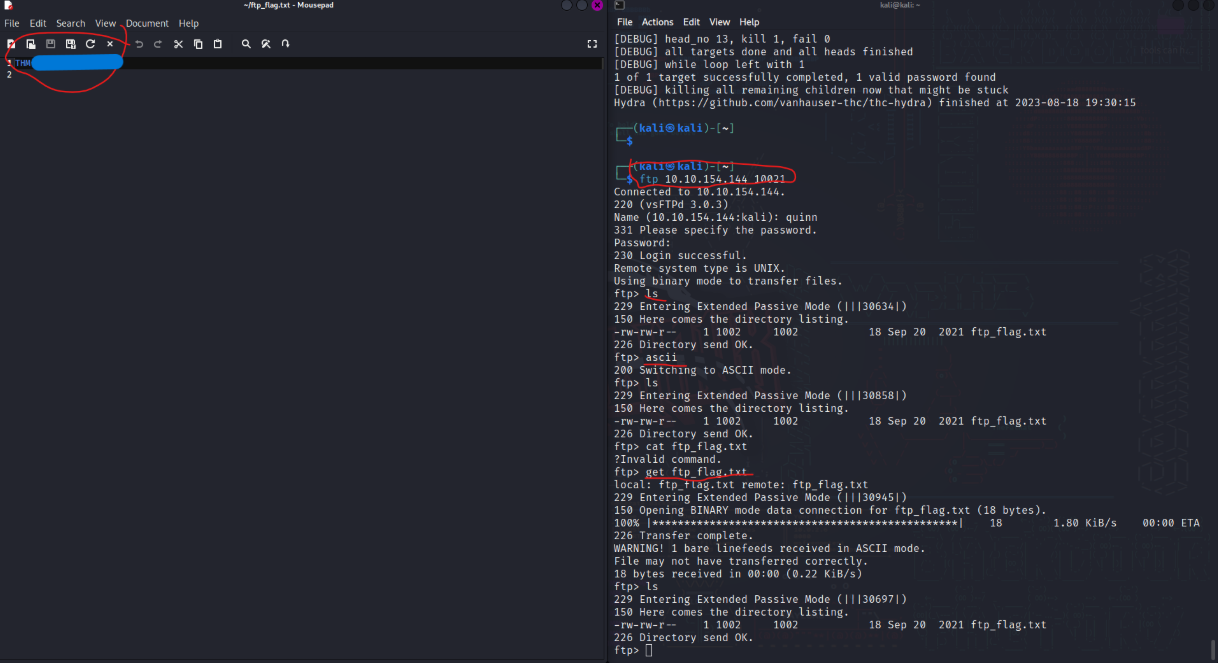Open terminal Edit menu
The height and width of the screenshot is (663, 1218).
tap(692, 22)
